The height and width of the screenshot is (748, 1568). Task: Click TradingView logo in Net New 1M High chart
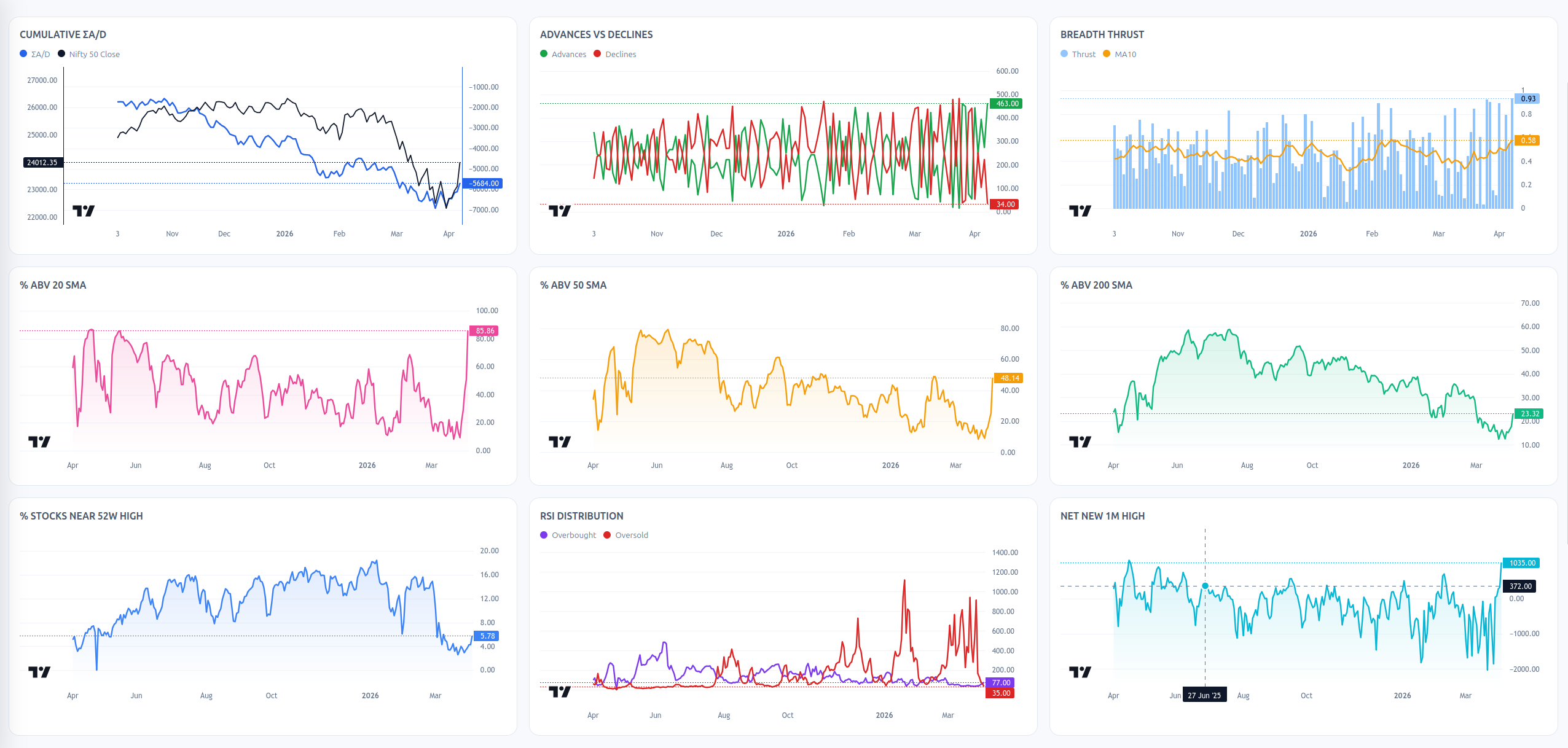pyautogui.click(x=1080, y=672)
